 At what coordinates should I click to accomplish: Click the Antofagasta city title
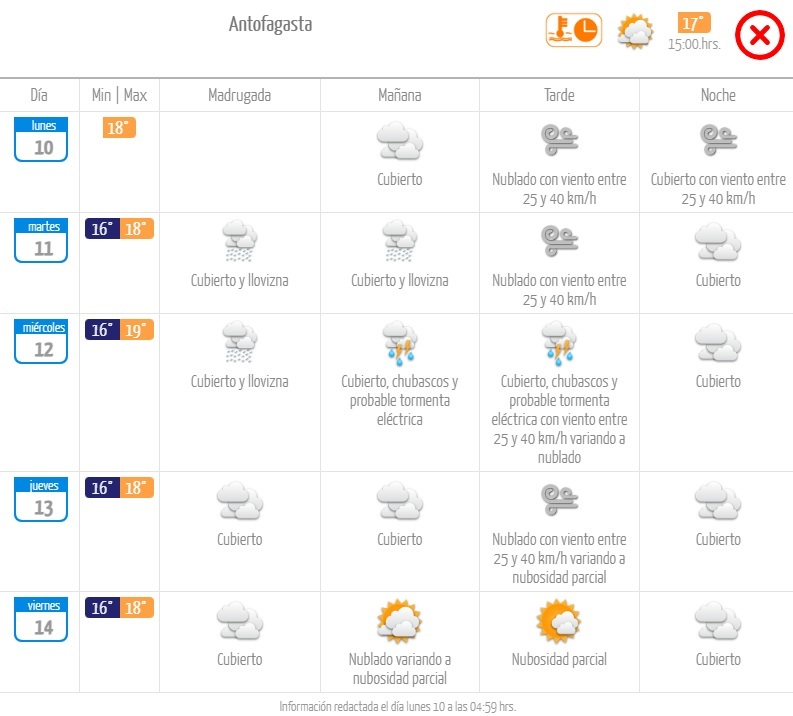[x=271, y=24]
